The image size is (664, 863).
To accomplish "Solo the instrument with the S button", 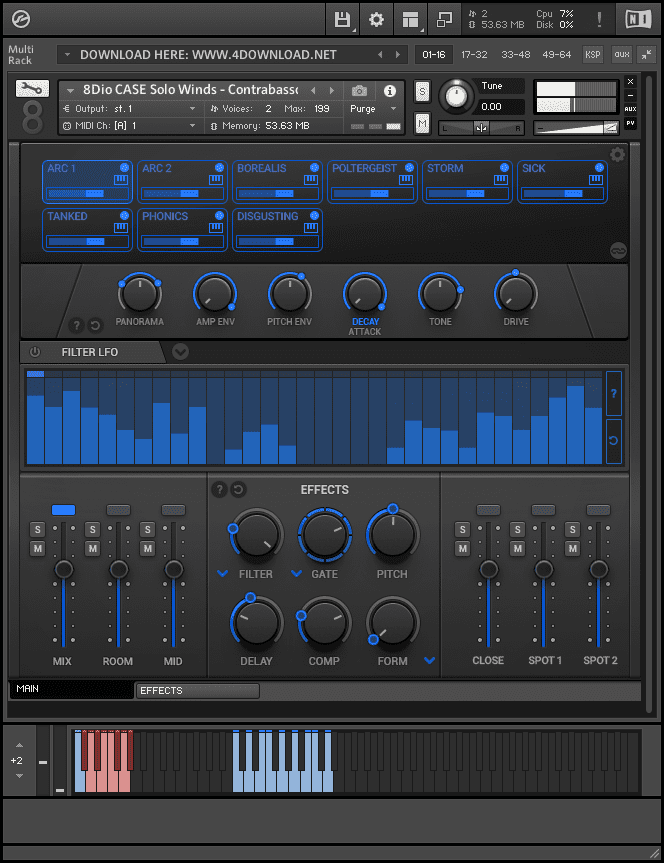I will point(422,91).
